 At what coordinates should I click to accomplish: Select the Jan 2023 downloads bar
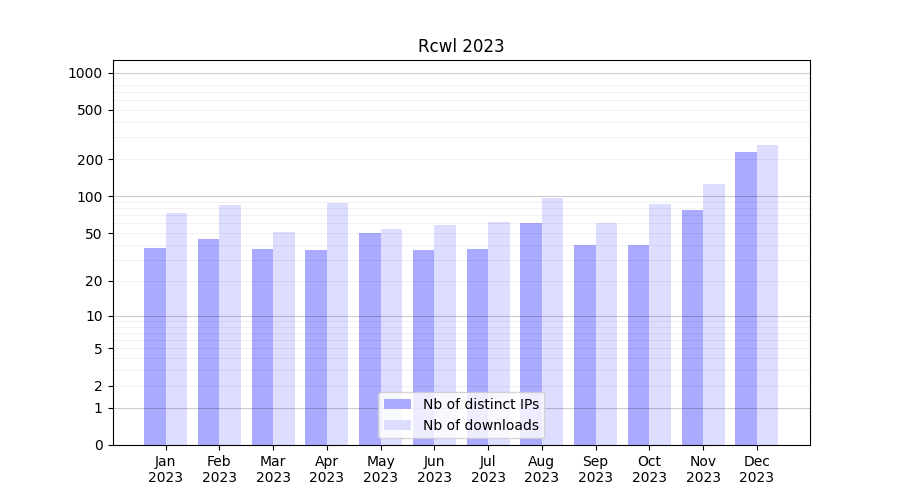click(x=176, y=329)
